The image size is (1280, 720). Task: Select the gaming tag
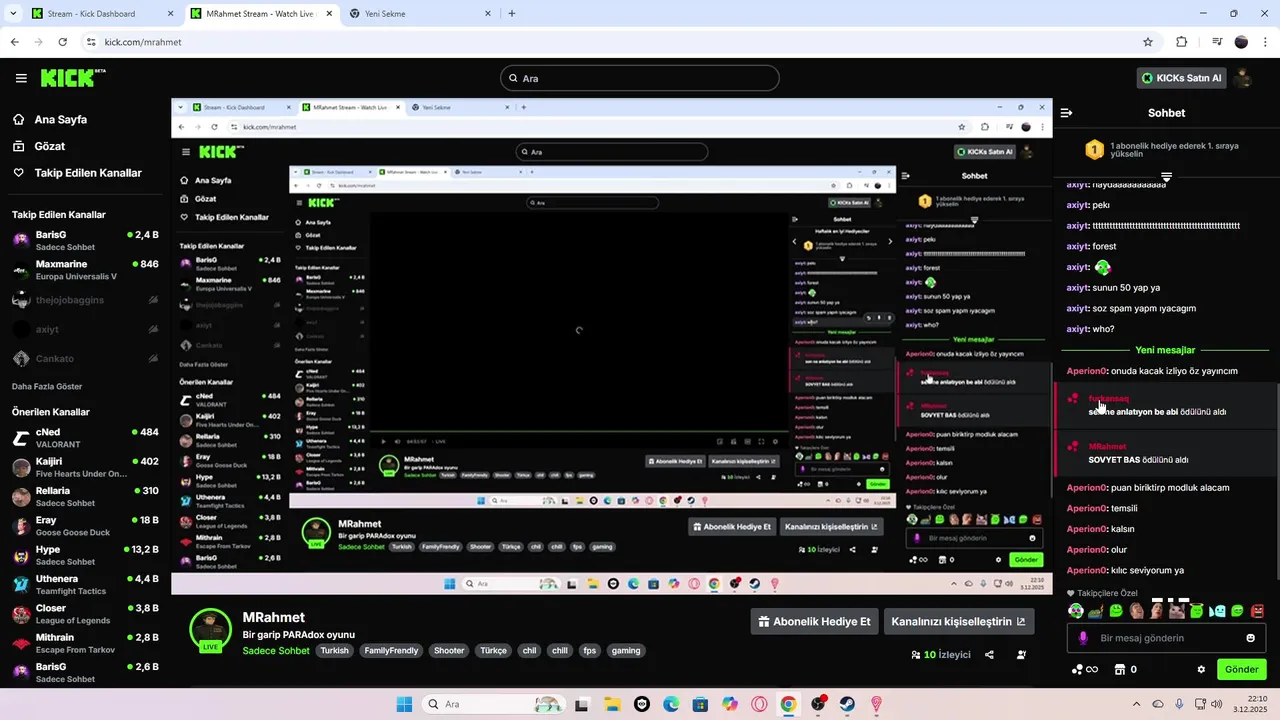pos(626,651)
